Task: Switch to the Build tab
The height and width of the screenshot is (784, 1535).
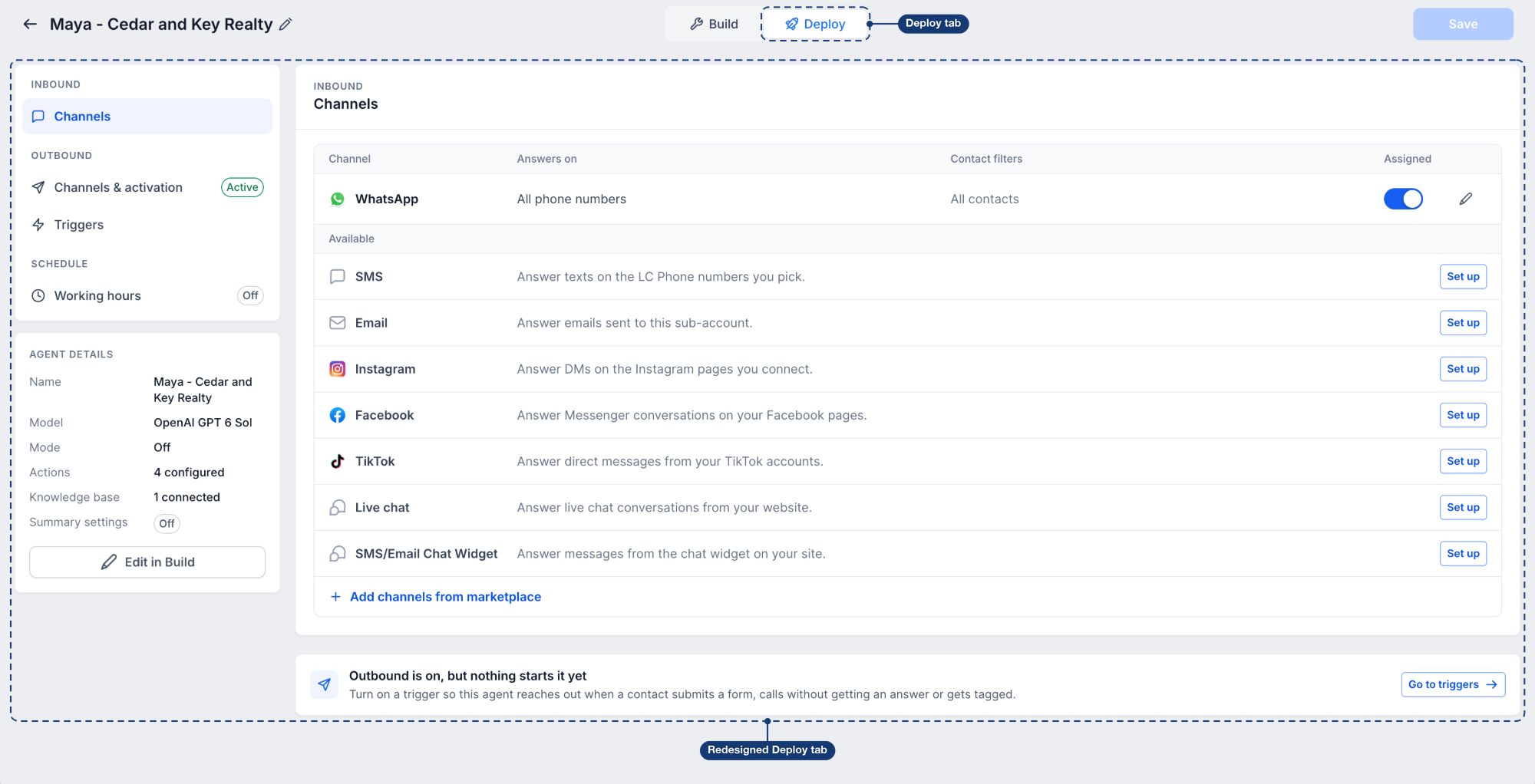Action: tap(714, 24)
